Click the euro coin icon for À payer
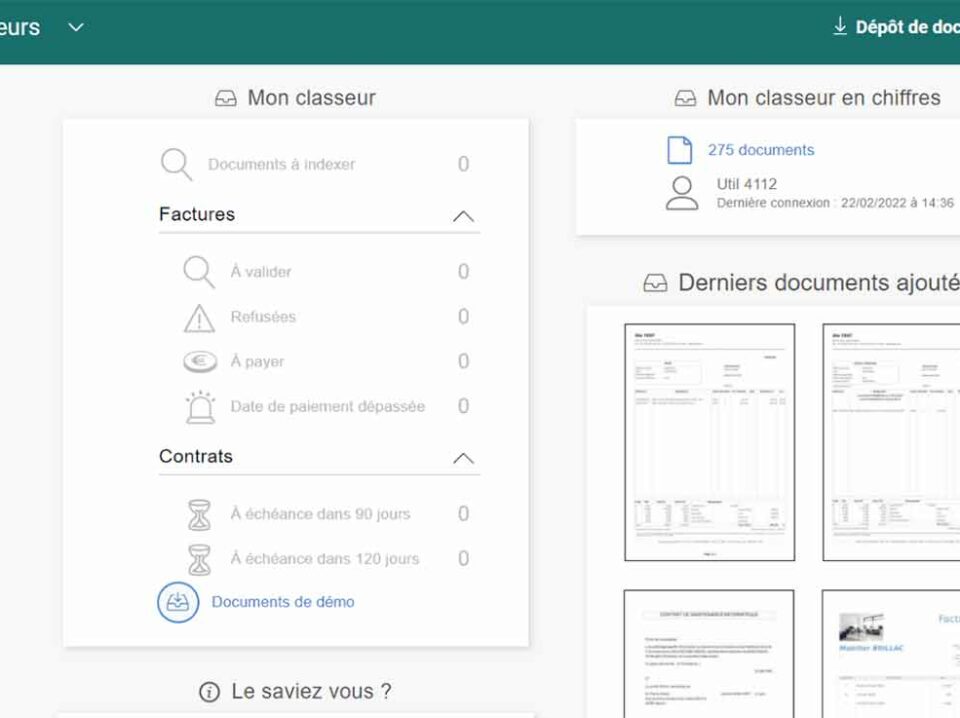This screenshot has width=960, height=718. [x=199, y=362]
